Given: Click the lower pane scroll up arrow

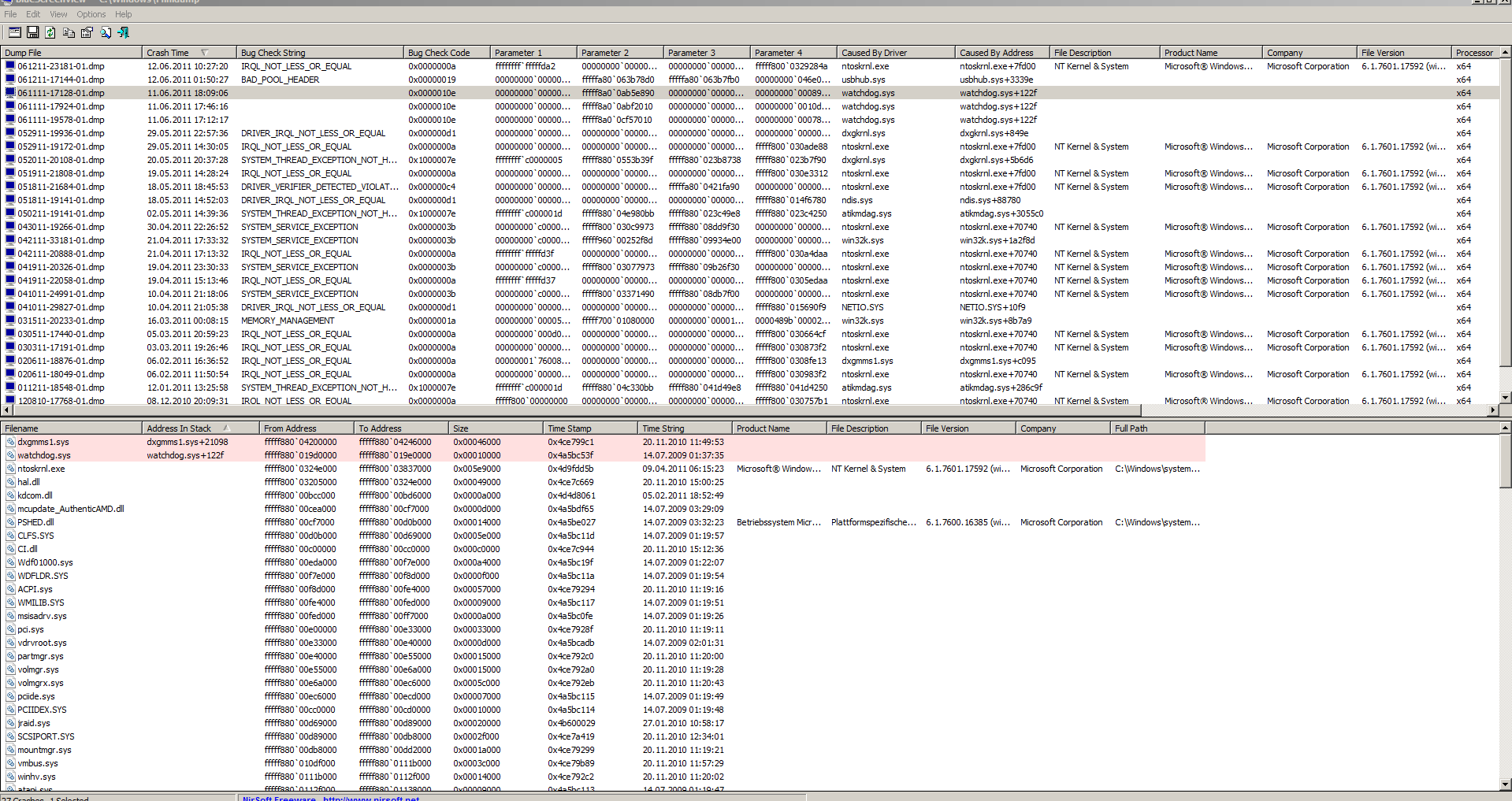Looking at the screenshot, I should pyautogui.click(x=1505, y=428).
